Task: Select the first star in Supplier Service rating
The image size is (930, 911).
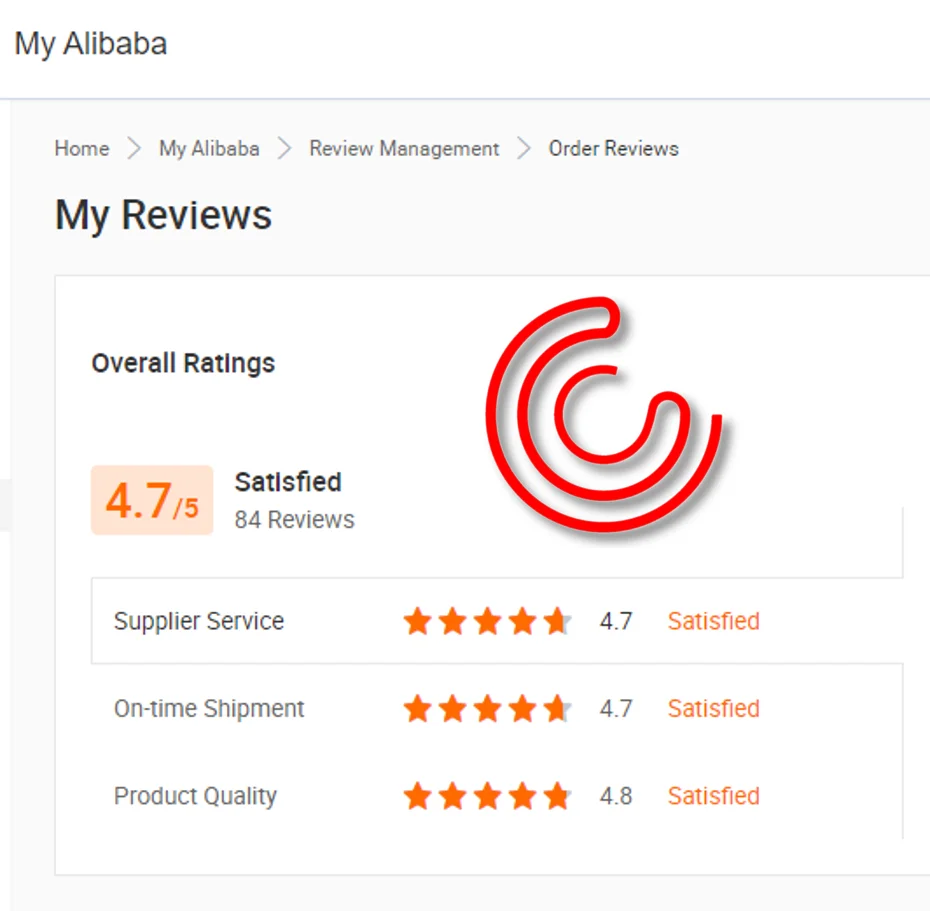Action: [417, 621]
